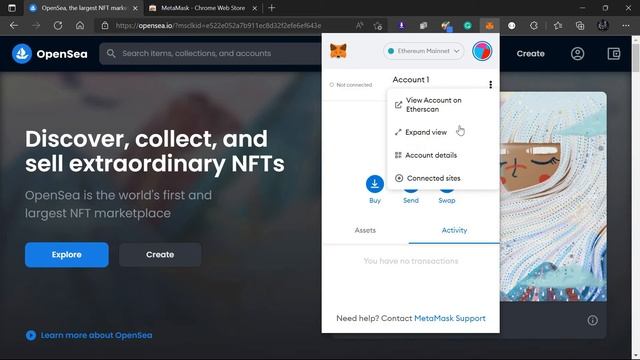
Task: Click the browser home icon
Action: tap(80, 26)
